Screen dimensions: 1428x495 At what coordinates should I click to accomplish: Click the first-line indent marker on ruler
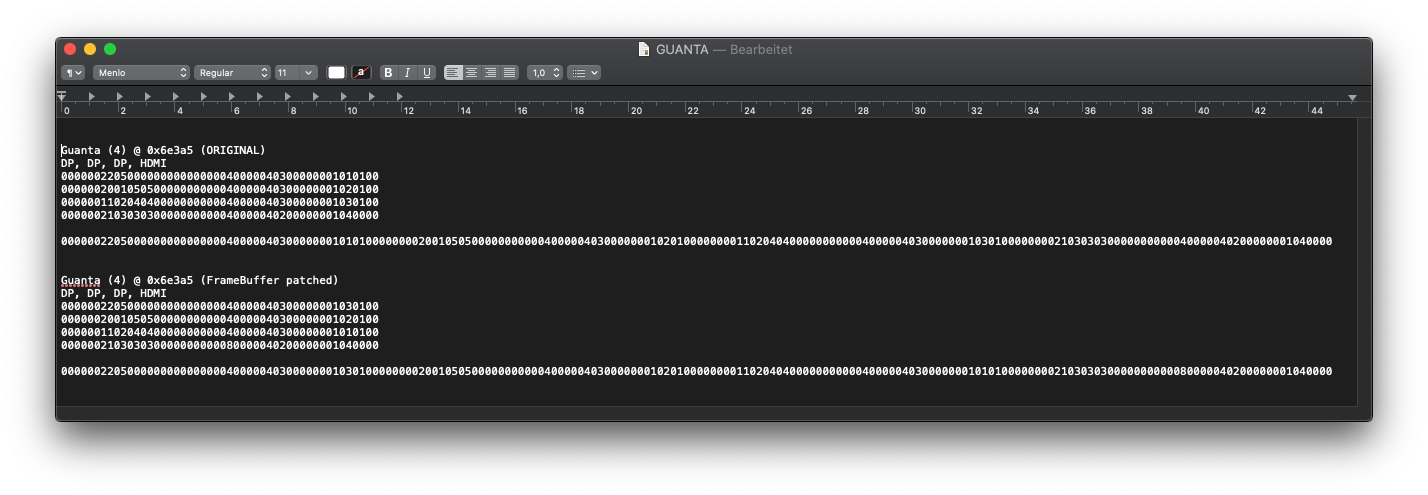click(61, 93)
